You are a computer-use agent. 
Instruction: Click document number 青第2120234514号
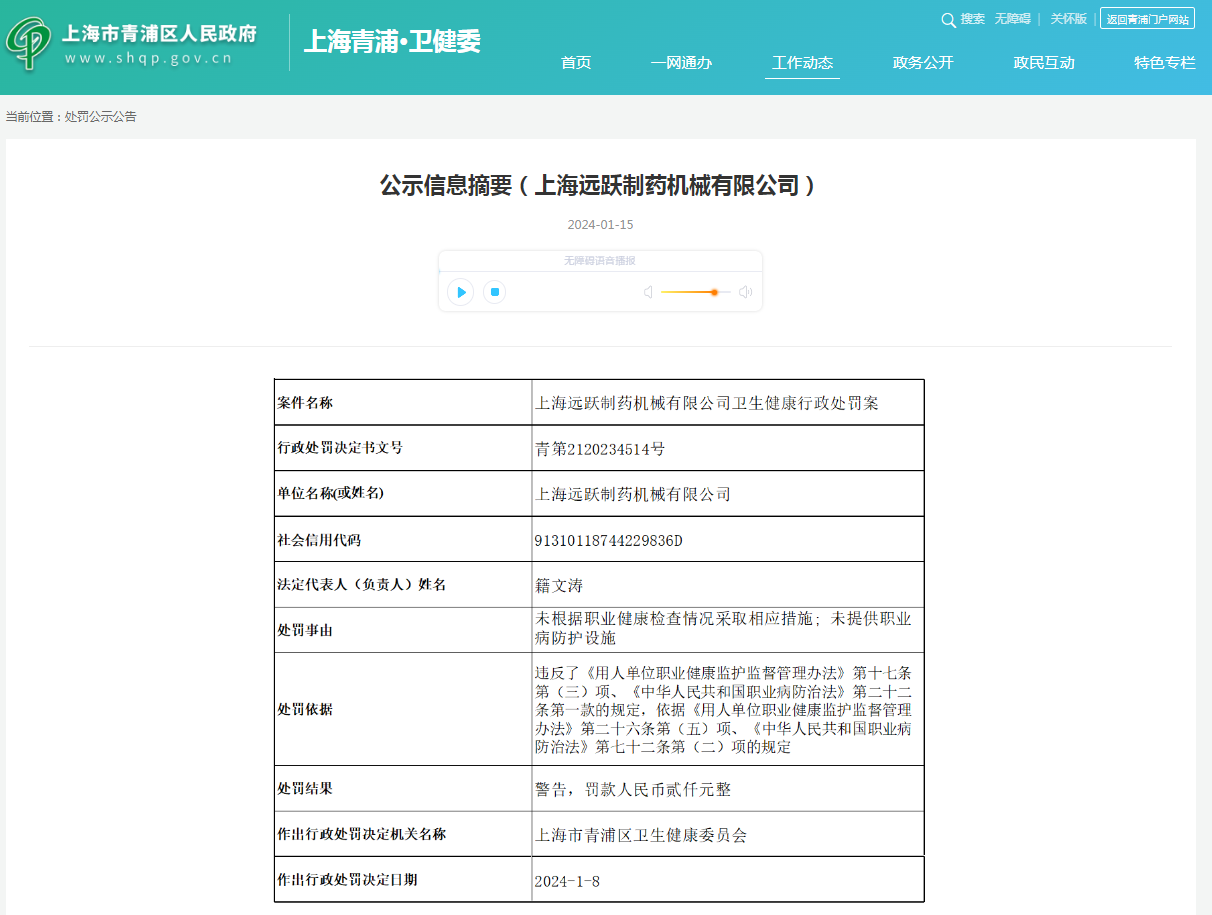pos(600,449)
